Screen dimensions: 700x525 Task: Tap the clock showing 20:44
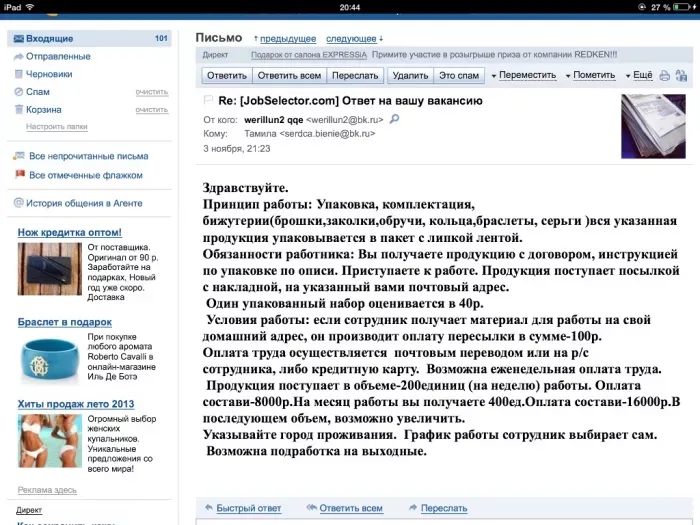tap(350, 7)
